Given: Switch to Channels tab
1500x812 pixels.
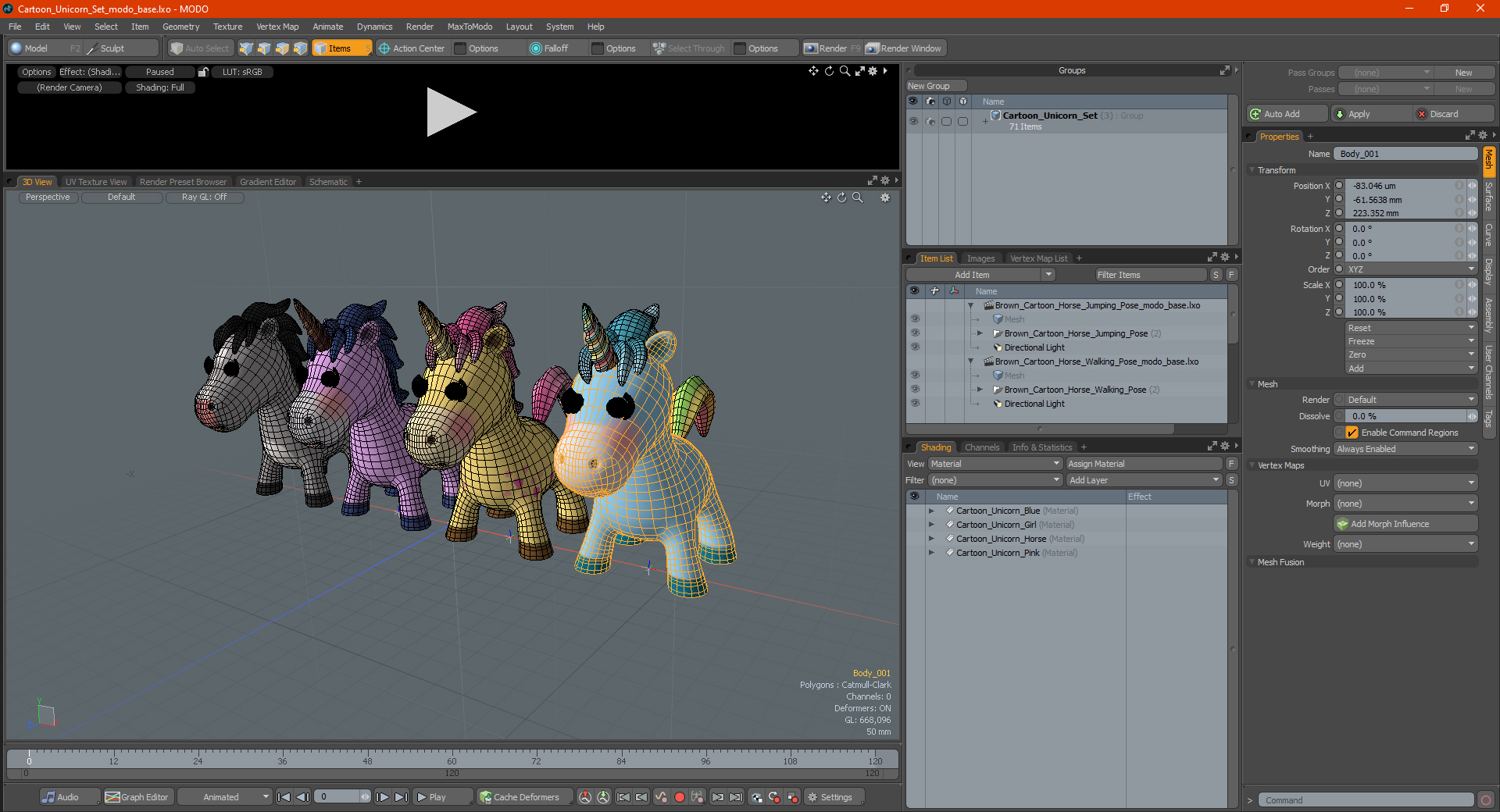Looking at the screenshot, I should pyautogui.click(x=982, y=447).
